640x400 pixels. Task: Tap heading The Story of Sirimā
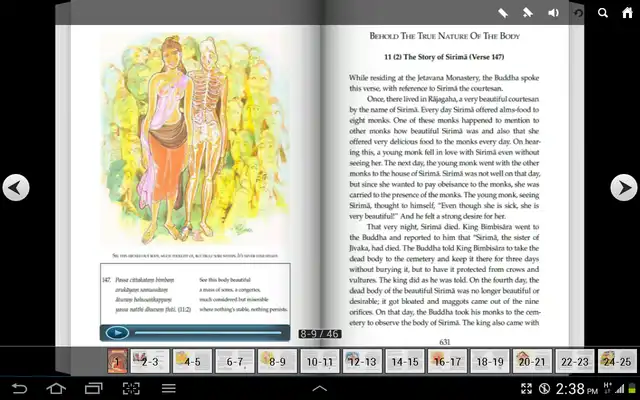pyautogui.click(x=444, y=57)
